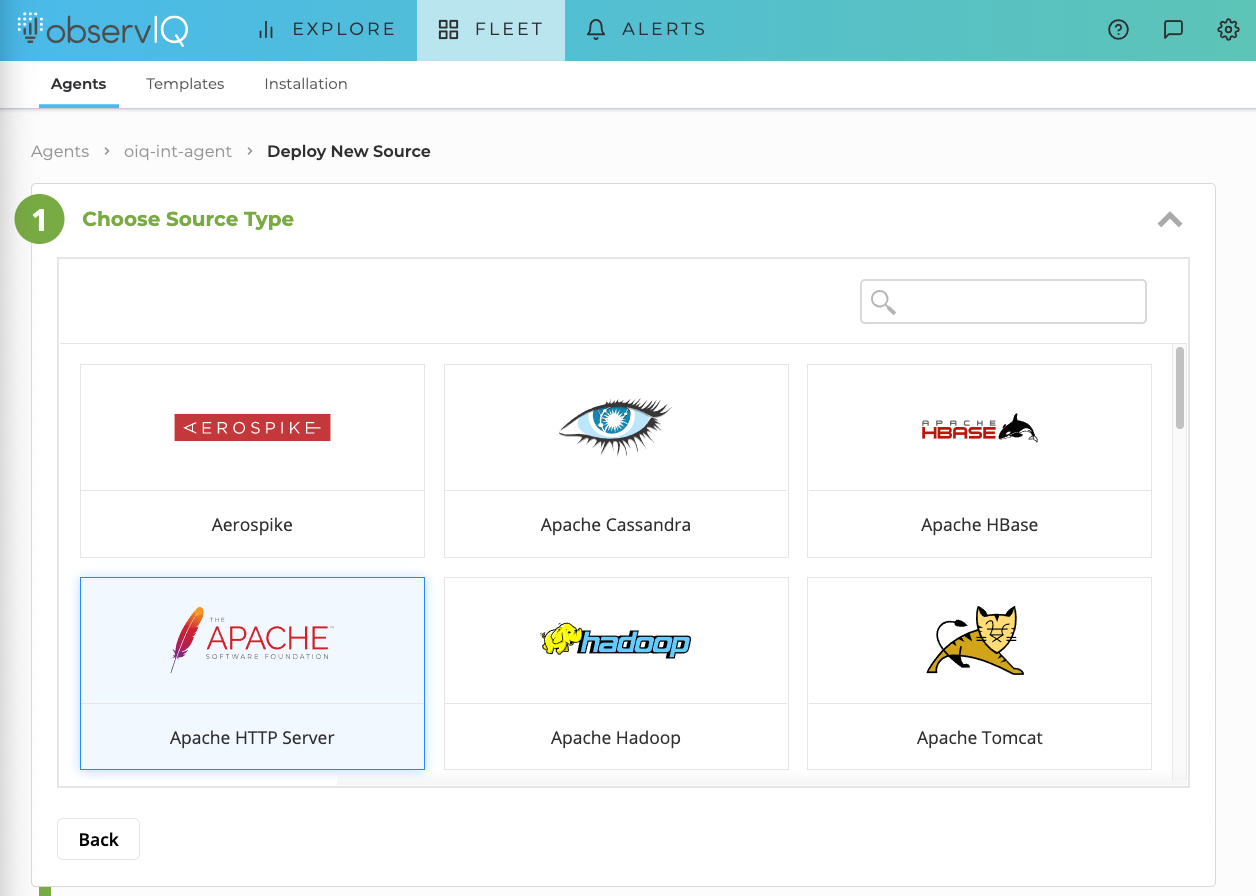The width and height of the screenshot is (1256, 896).
Task: Open the settings gear icon
Action: point(1228,30)
